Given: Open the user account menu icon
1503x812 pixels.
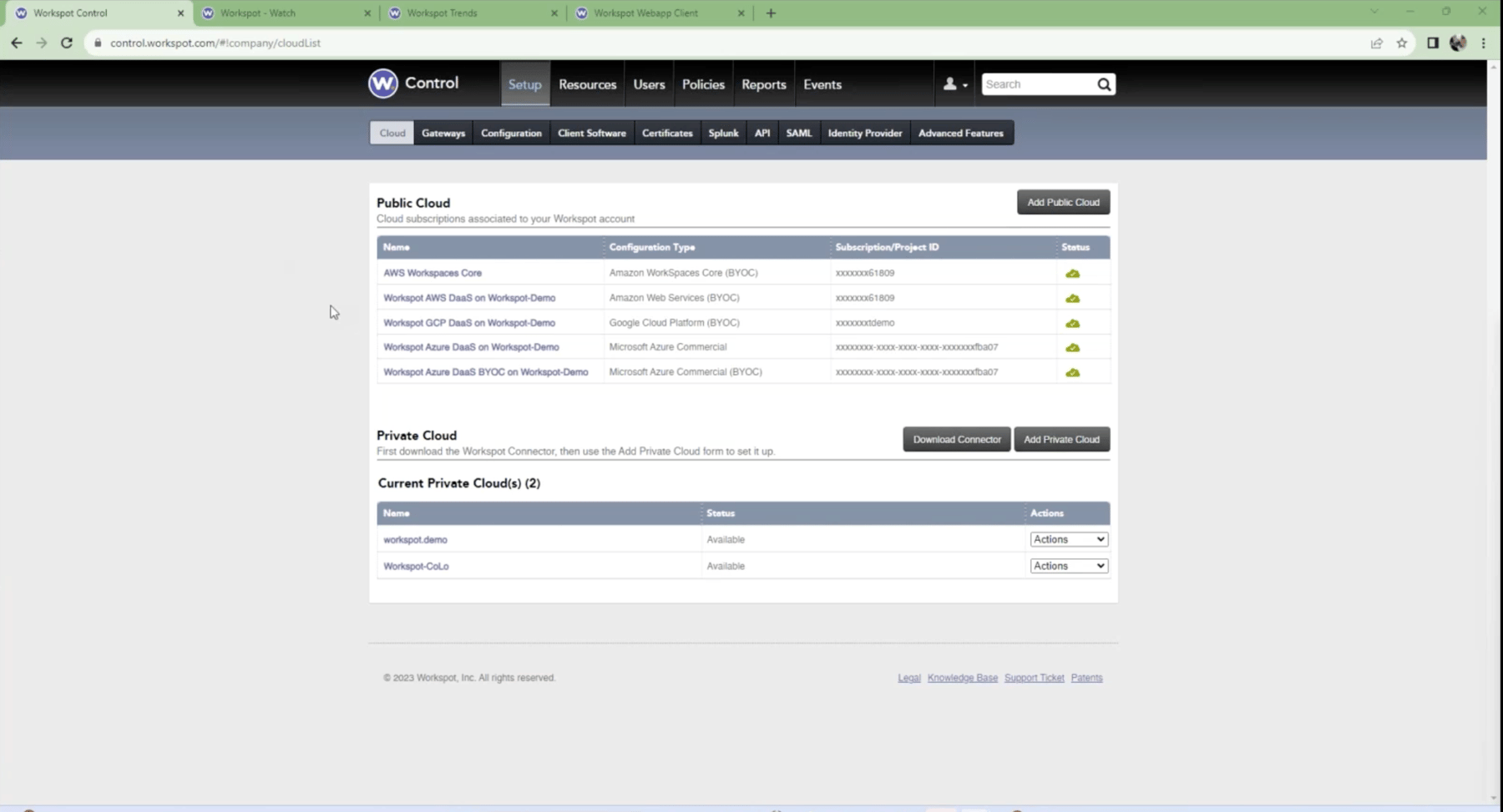Looking at the screenshot, I should click(954, 84).
